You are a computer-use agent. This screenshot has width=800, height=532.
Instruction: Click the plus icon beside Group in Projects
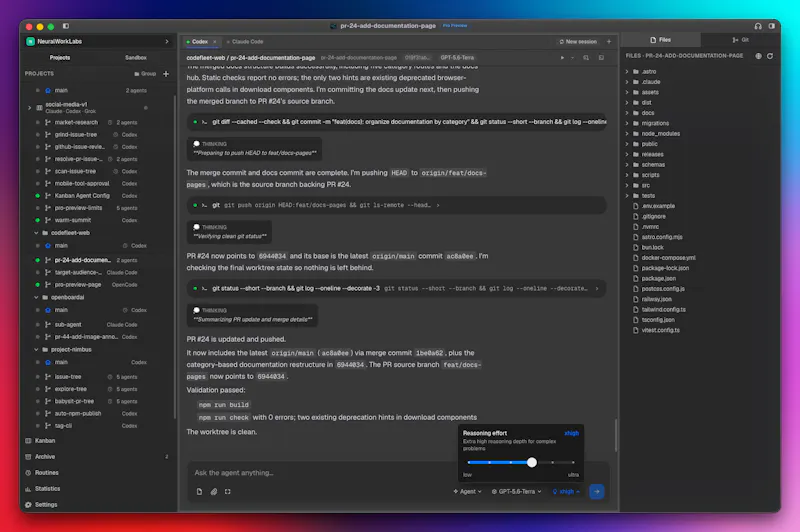[x=166, y=73]
